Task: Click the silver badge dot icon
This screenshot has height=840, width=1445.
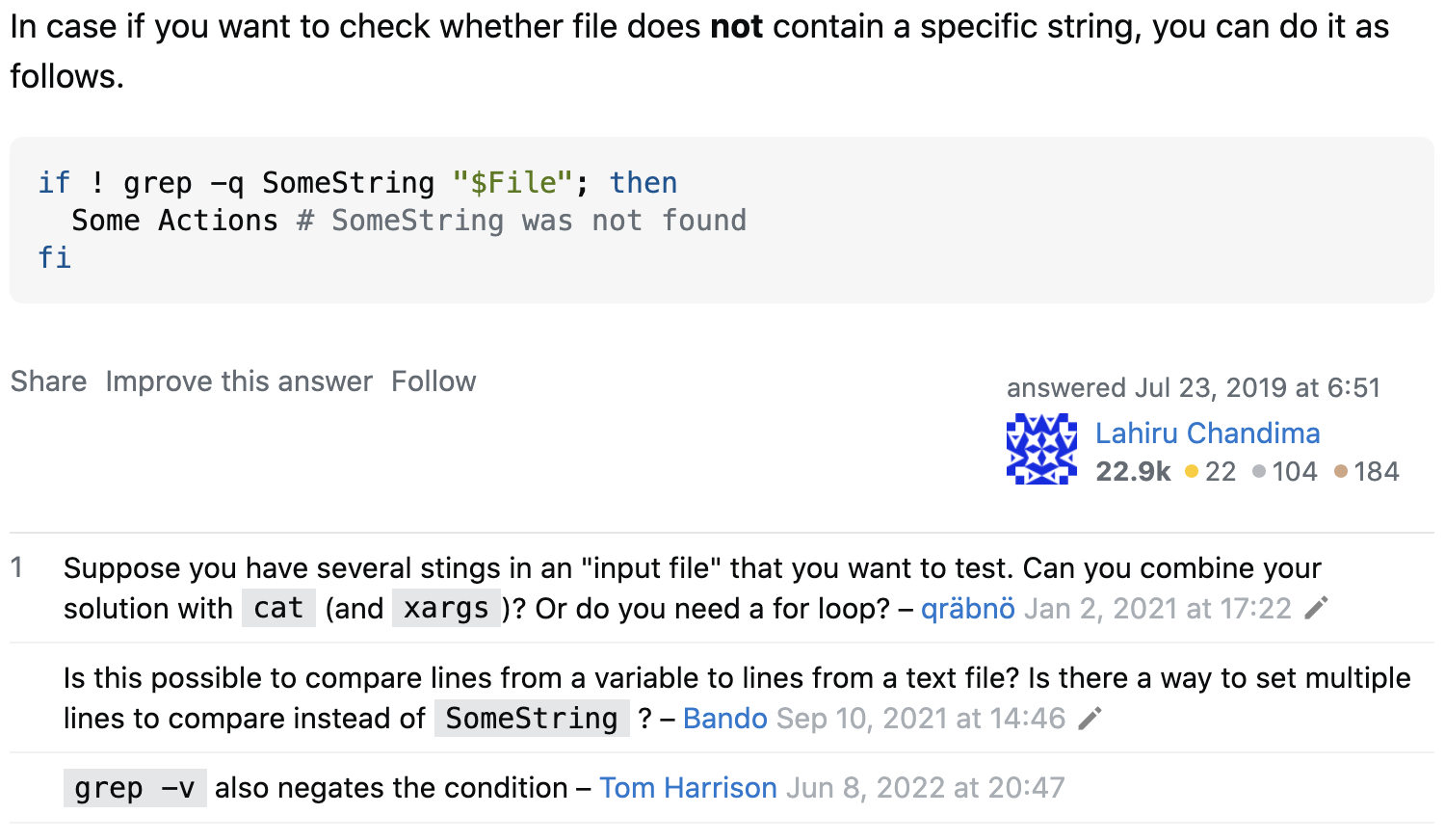Action: [x=1259, y=471]
